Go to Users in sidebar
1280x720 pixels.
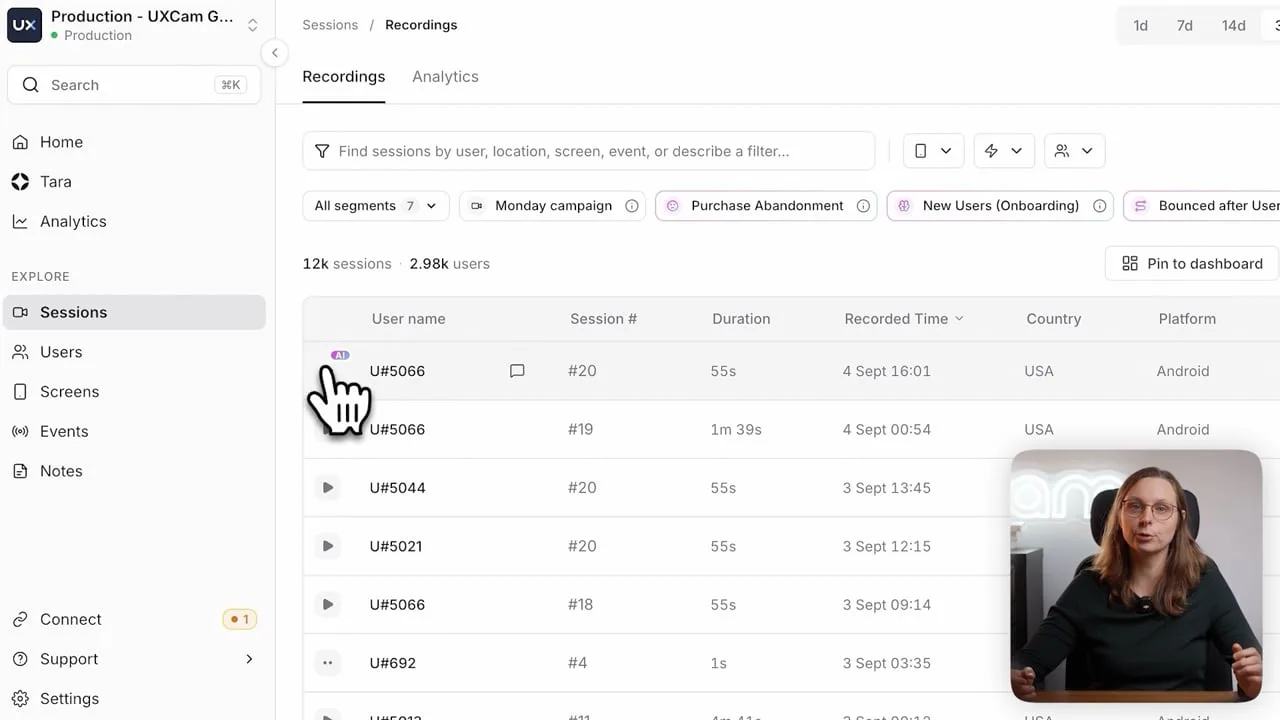click(x=60, y=352)
